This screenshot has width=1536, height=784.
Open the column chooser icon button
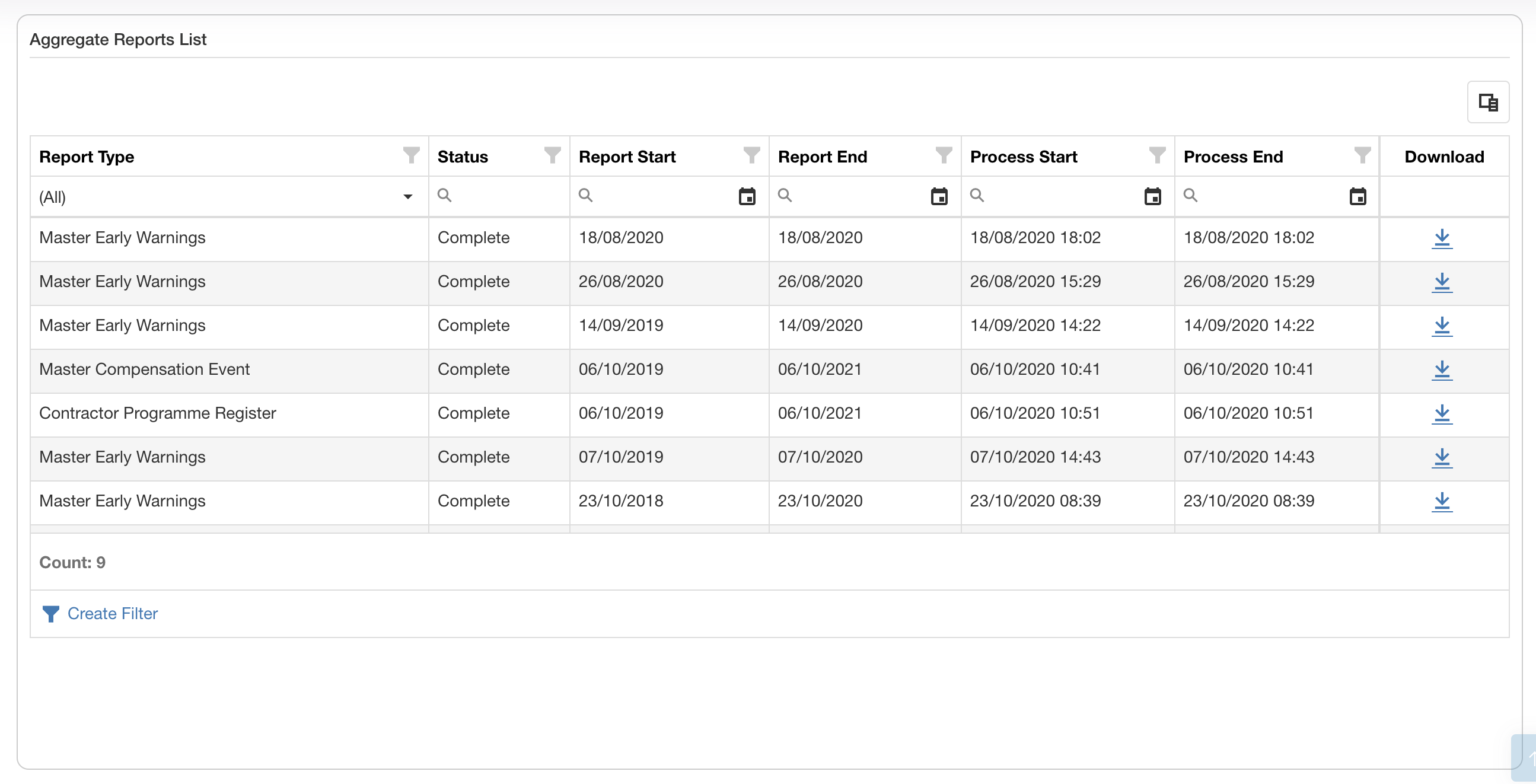pyautogui.click(x=1488, y=103)
